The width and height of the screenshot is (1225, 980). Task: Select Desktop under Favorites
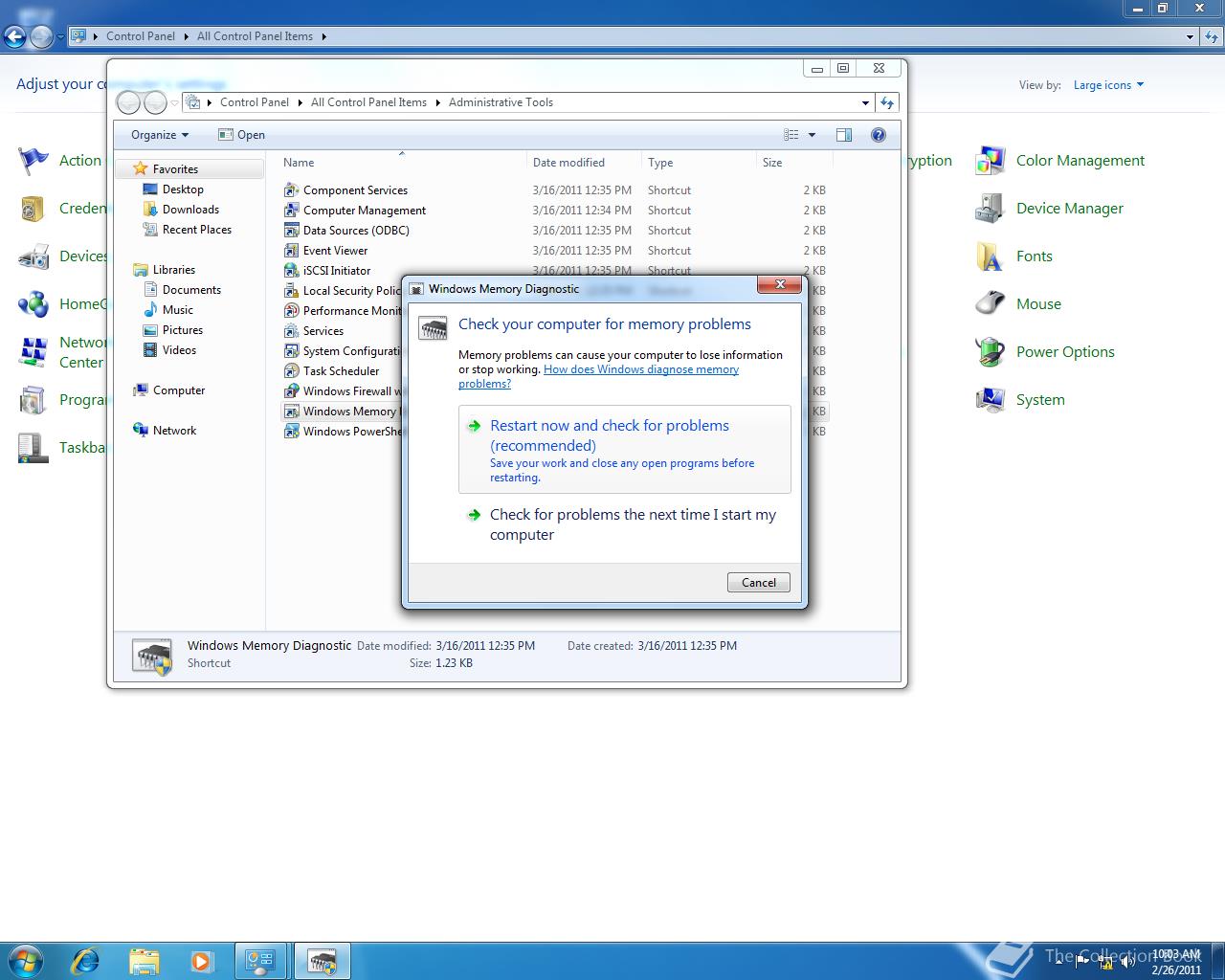coord(183,189)
